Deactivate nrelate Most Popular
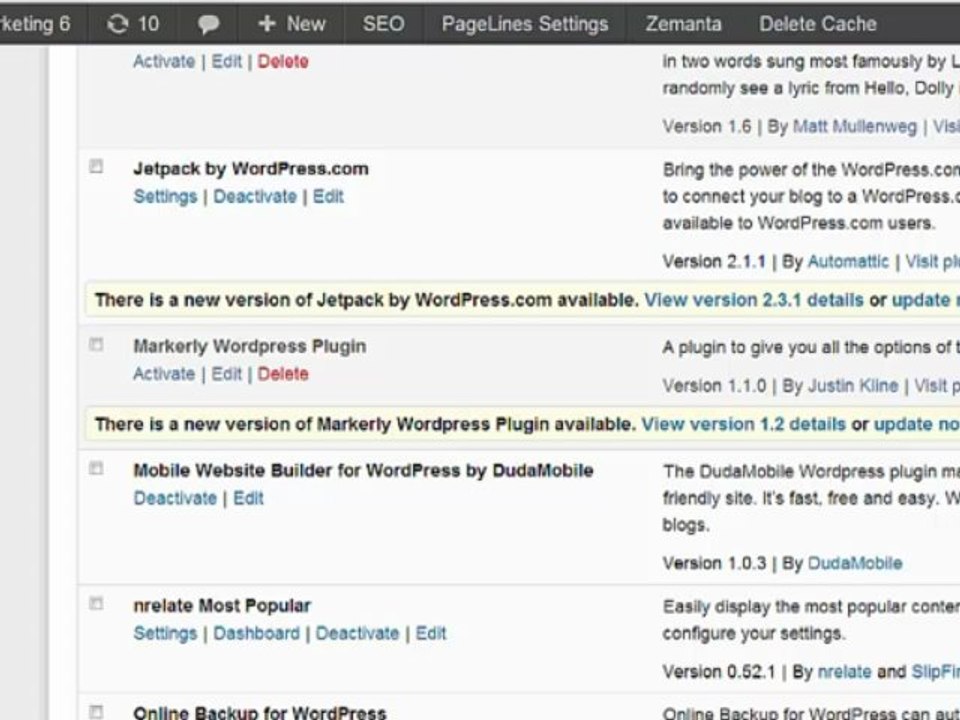 point(358,633)
